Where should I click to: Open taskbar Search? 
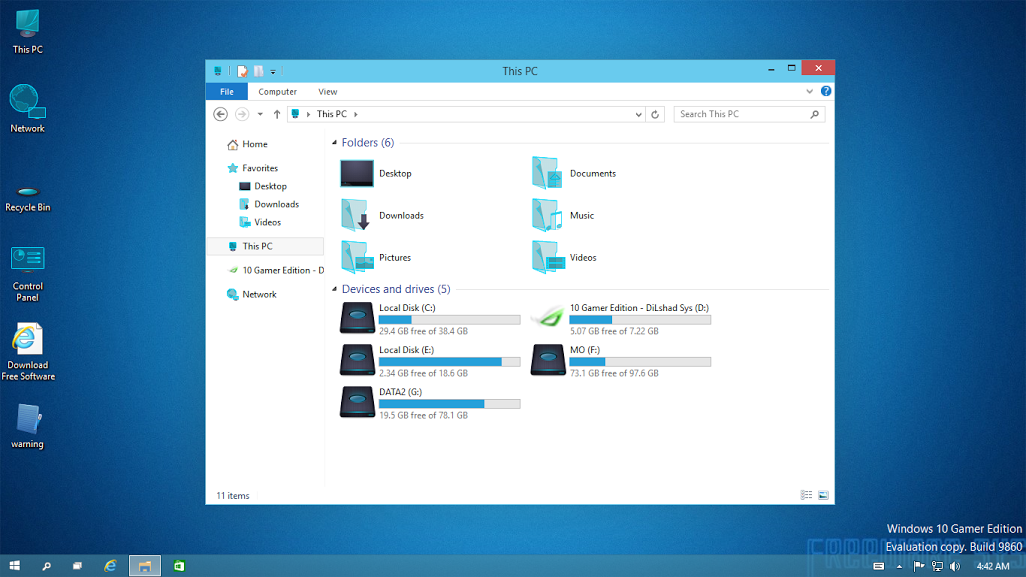coord(46,566)
